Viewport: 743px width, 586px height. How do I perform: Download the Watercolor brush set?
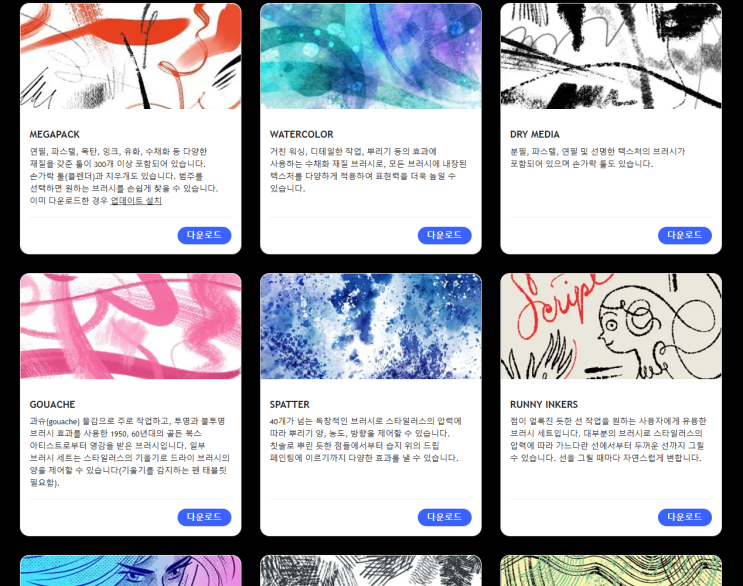(444, 235)
